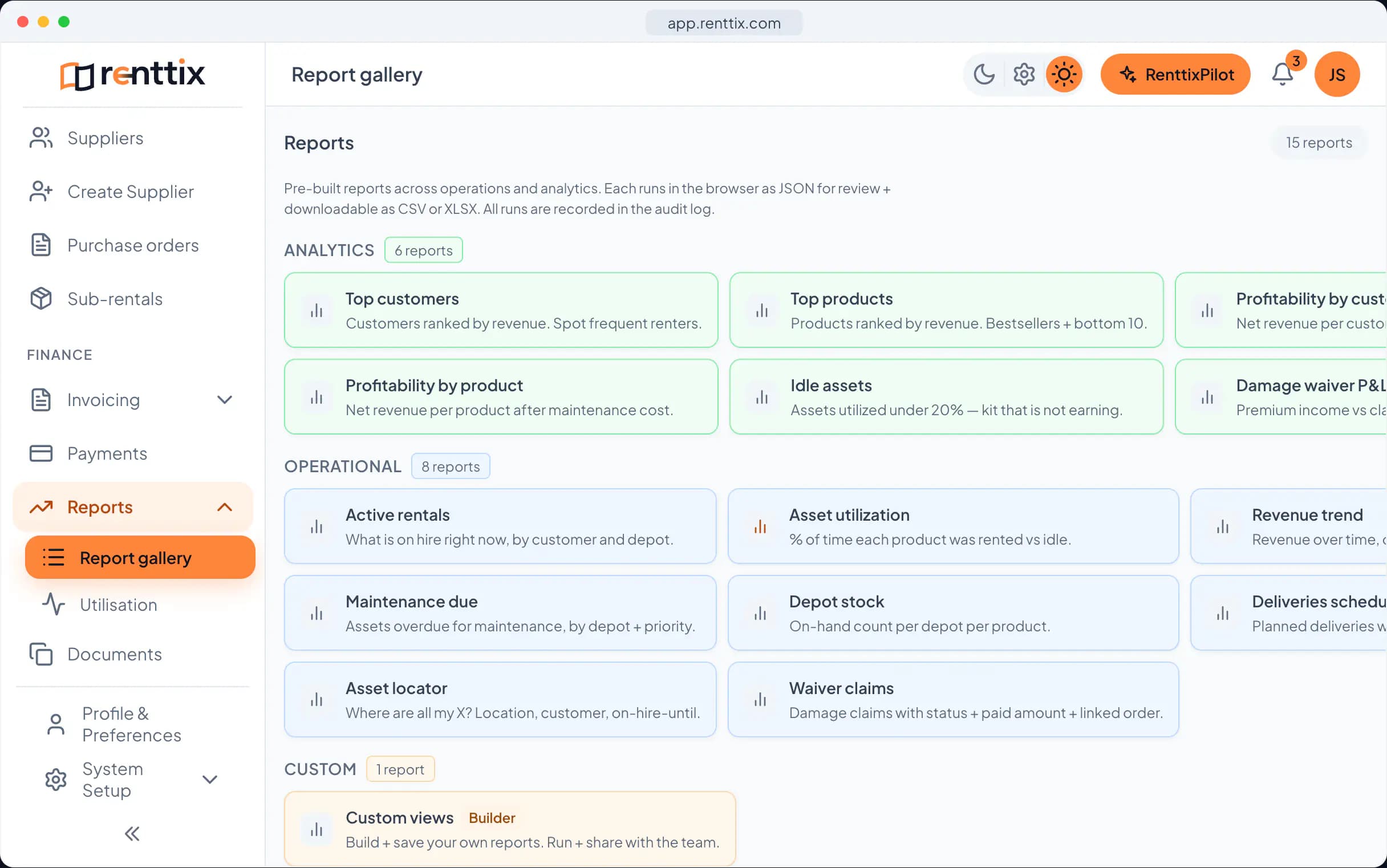Switch to dark mode moon icon

(x=984, y=74)
